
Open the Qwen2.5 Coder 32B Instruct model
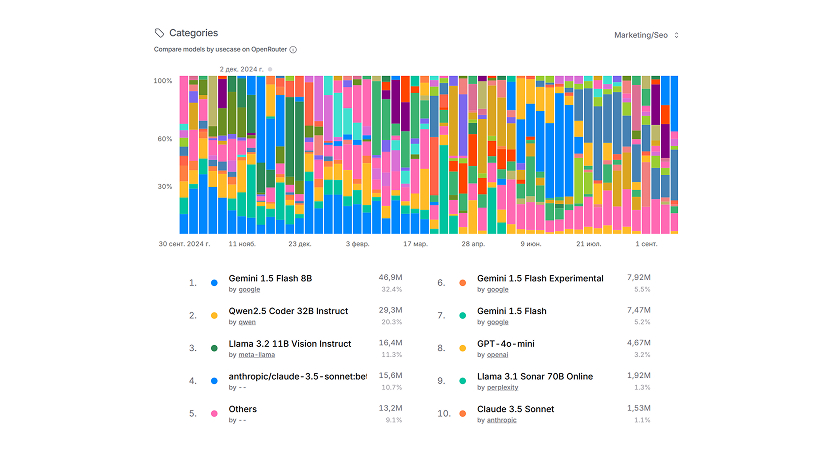288,311
